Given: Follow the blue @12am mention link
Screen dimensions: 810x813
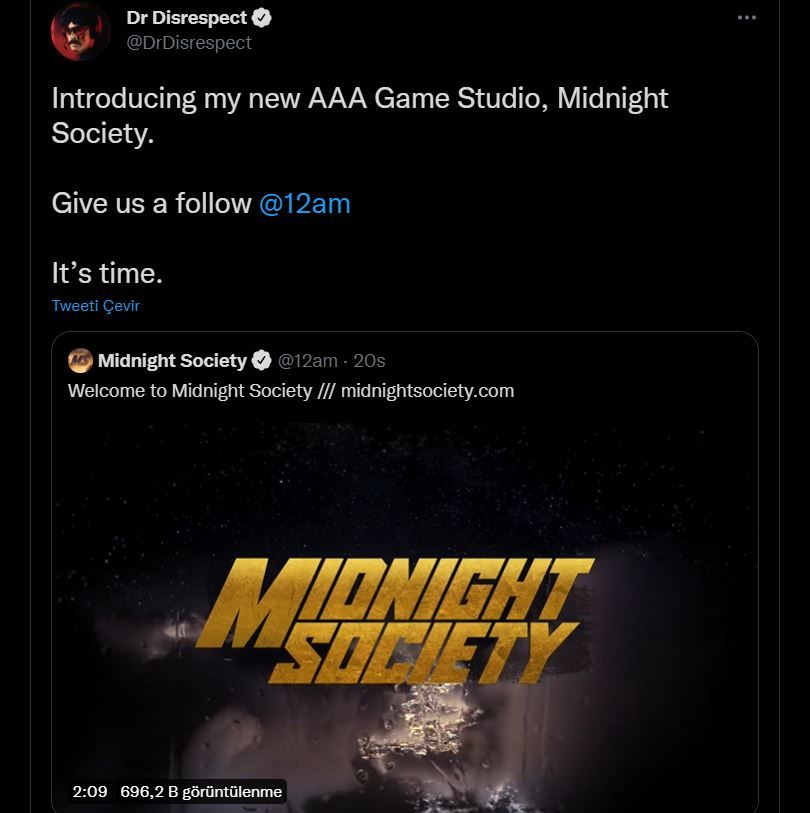Looking at the screenshot, I should pyautogui.click(x=305, y=203).
